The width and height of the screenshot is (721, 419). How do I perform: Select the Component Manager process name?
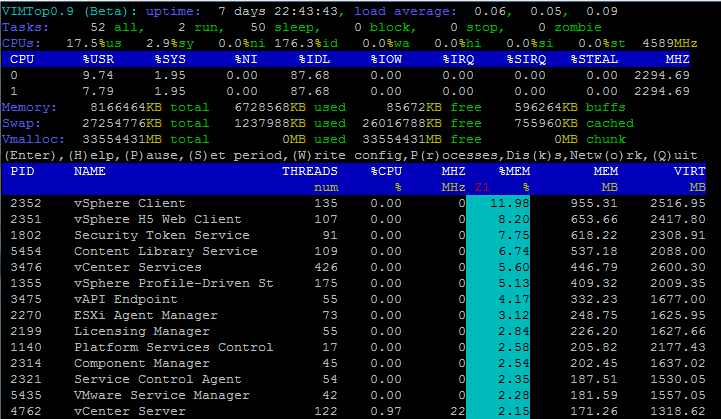pos(142,363)
